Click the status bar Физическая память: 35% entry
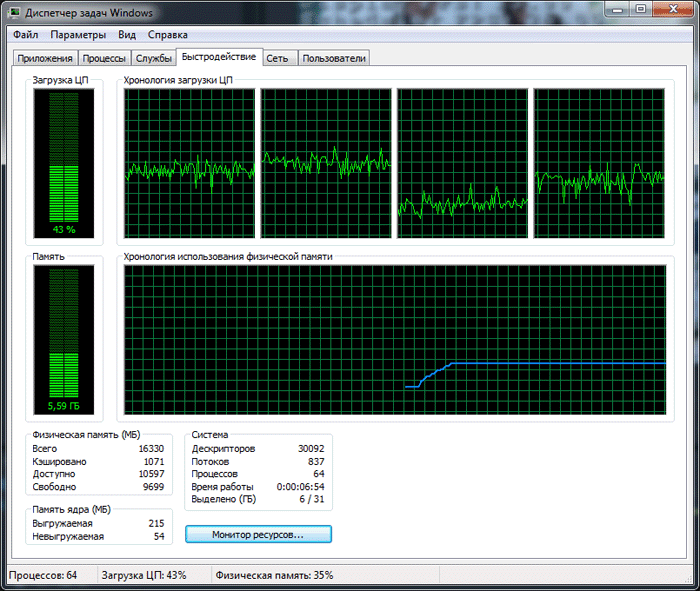 [x=275, y=575]
